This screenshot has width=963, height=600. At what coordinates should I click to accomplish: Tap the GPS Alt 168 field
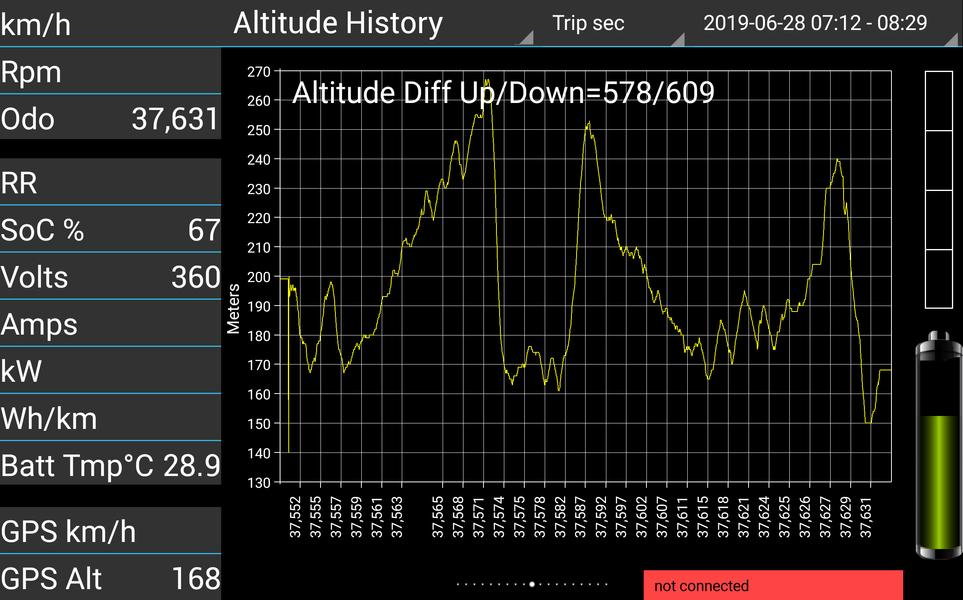(111, 578)
